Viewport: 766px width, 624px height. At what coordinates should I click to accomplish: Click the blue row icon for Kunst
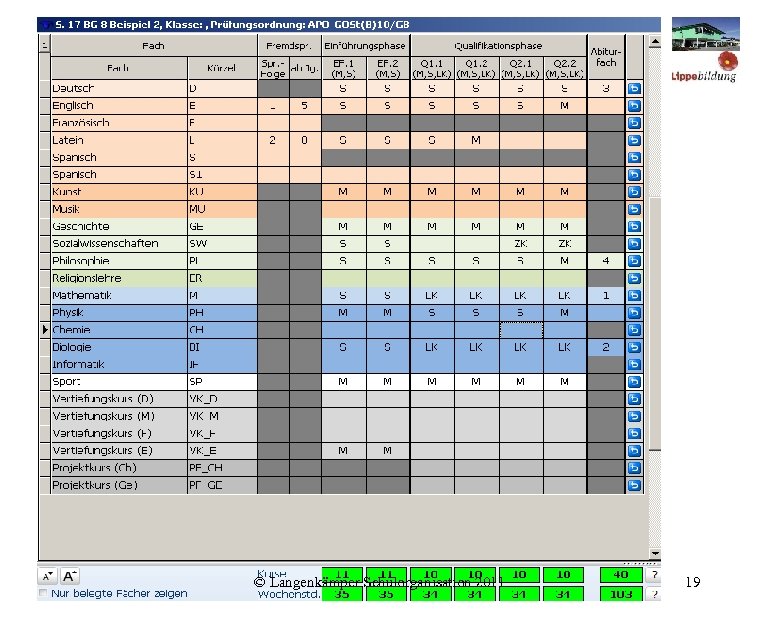pyautogui.click(x=634, y=192)
